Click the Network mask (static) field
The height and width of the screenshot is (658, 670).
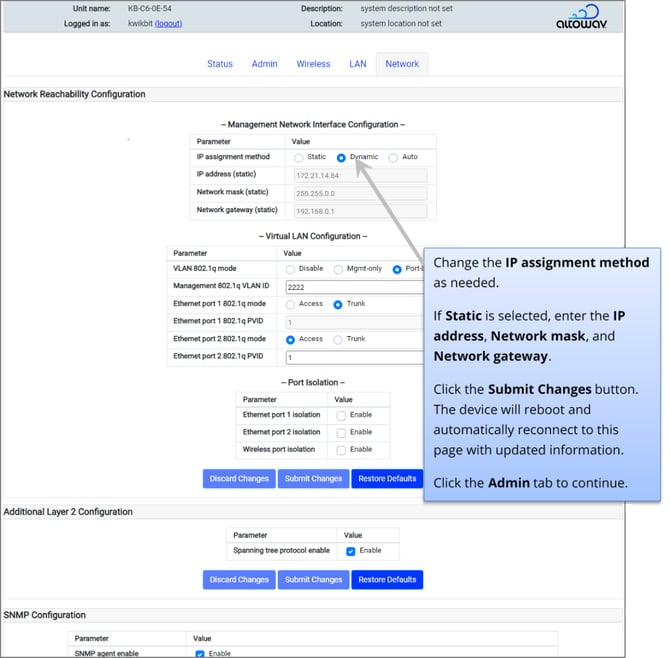point(360,193)
